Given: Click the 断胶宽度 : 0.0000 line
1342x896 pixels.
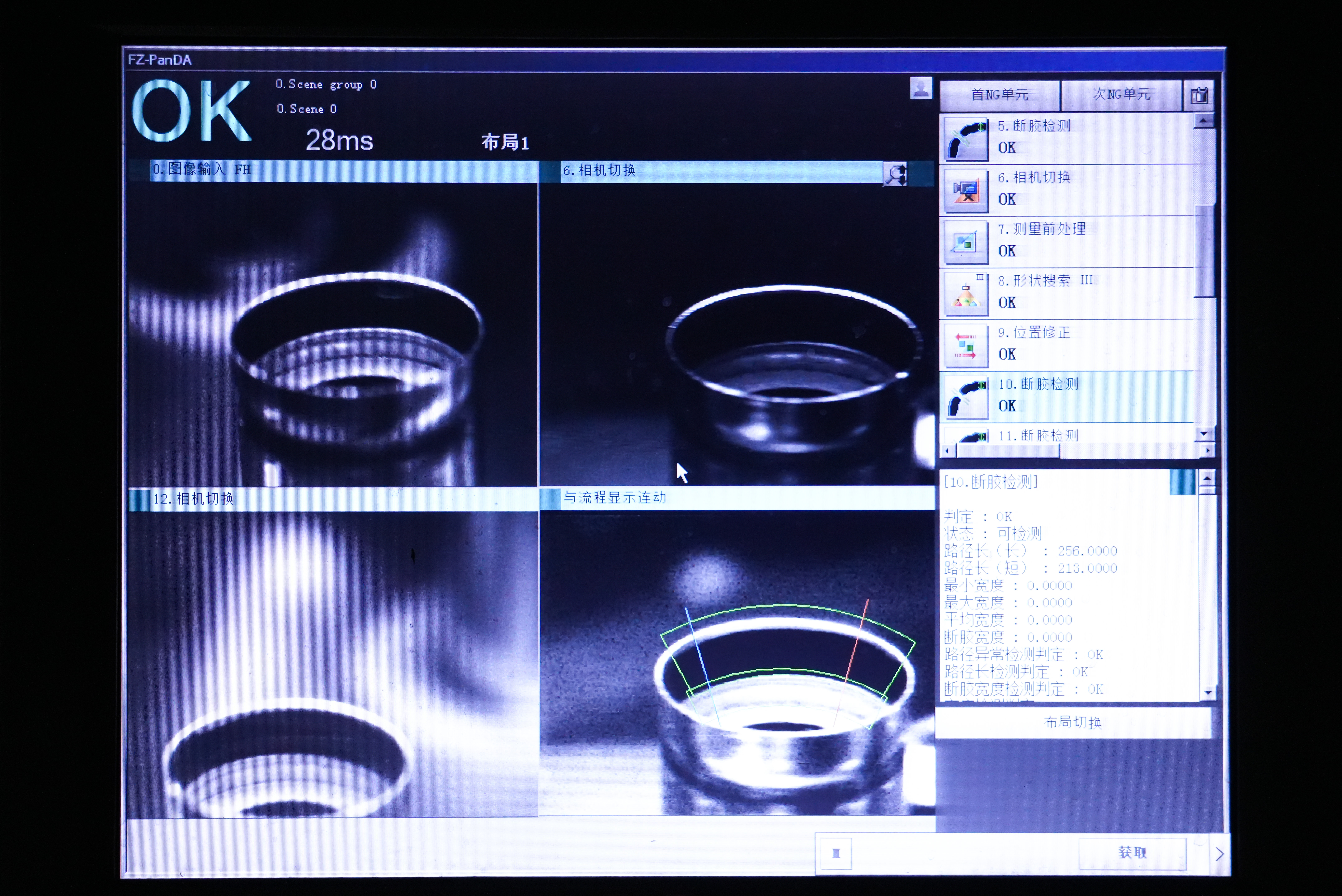Looking at the screenshot, I should (1008, 637).
